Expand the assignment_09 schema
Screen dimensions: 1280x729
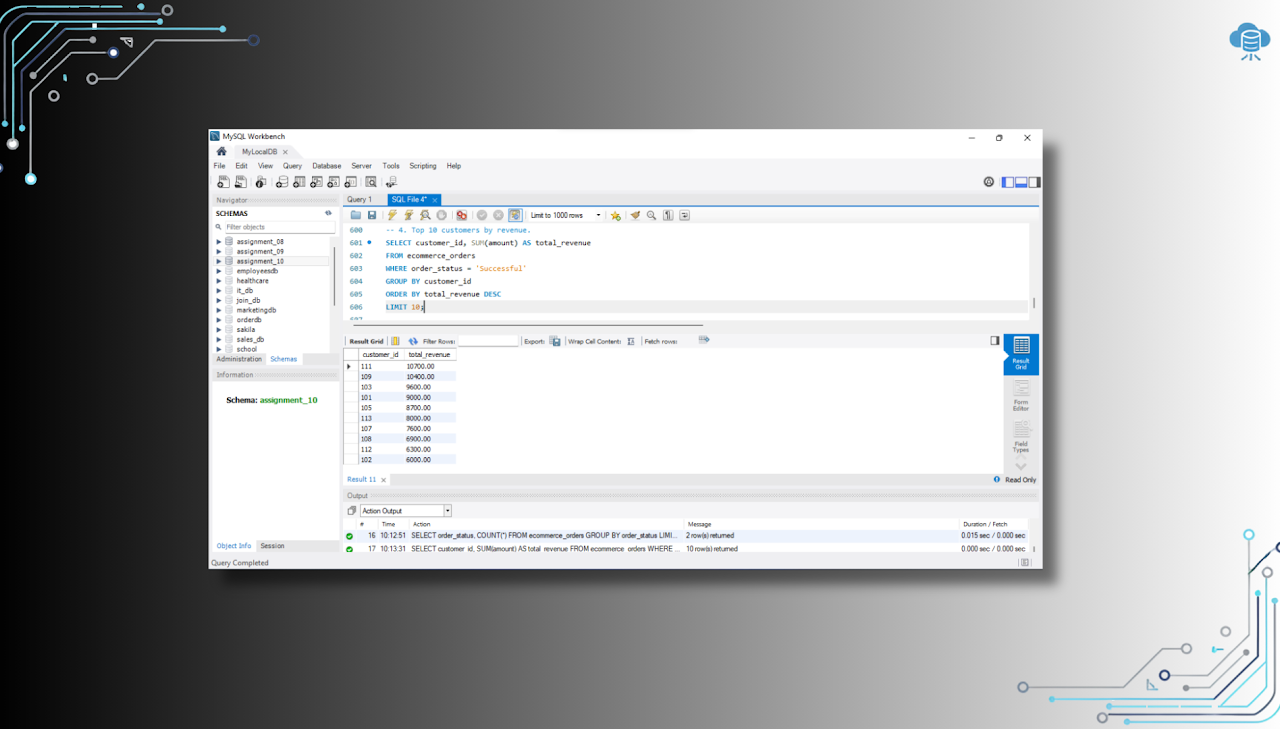coord(219,252)
